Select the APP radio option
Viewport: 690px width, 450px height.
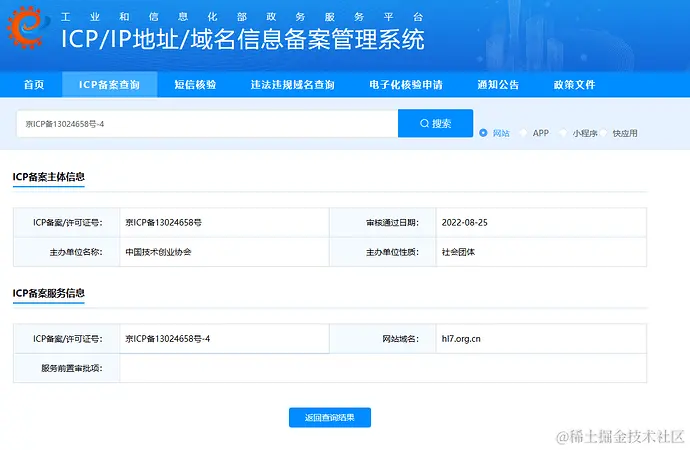coord(523,133)
